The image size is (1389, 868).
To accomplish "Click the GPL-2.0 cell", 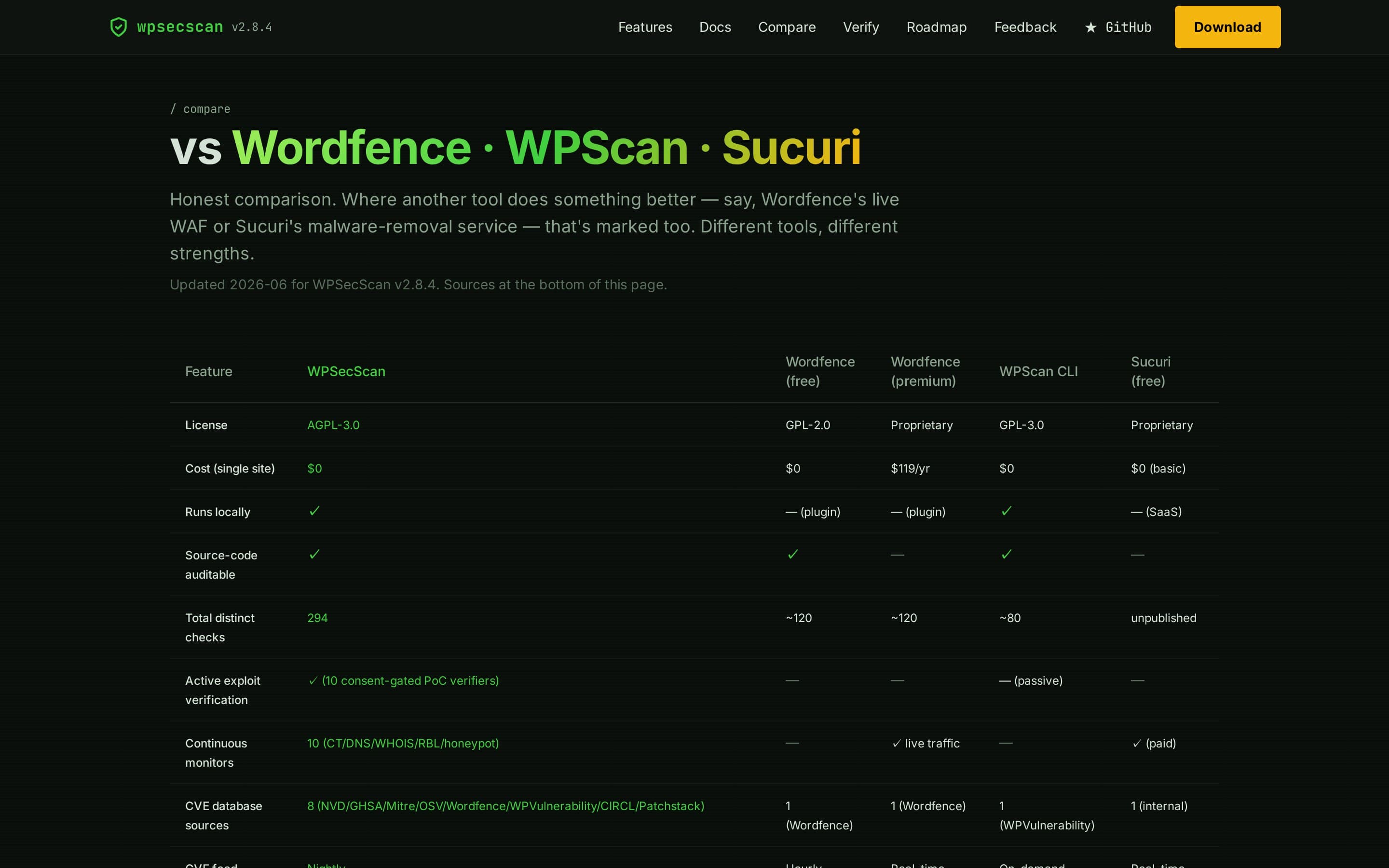I will coord(807,425).
